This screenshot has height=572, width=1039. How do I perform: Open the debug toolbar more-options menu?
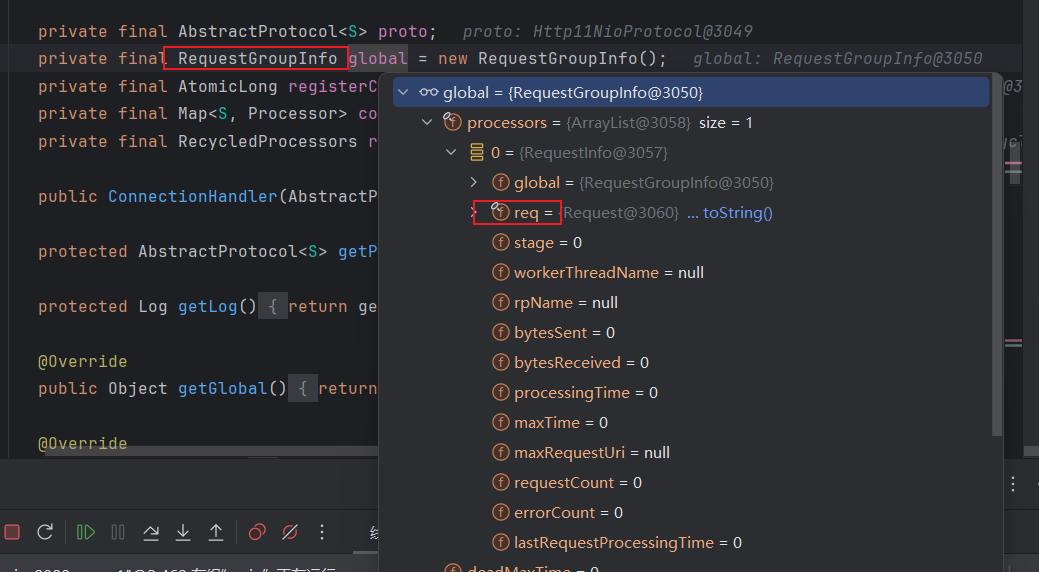click(x=322, y=532)
